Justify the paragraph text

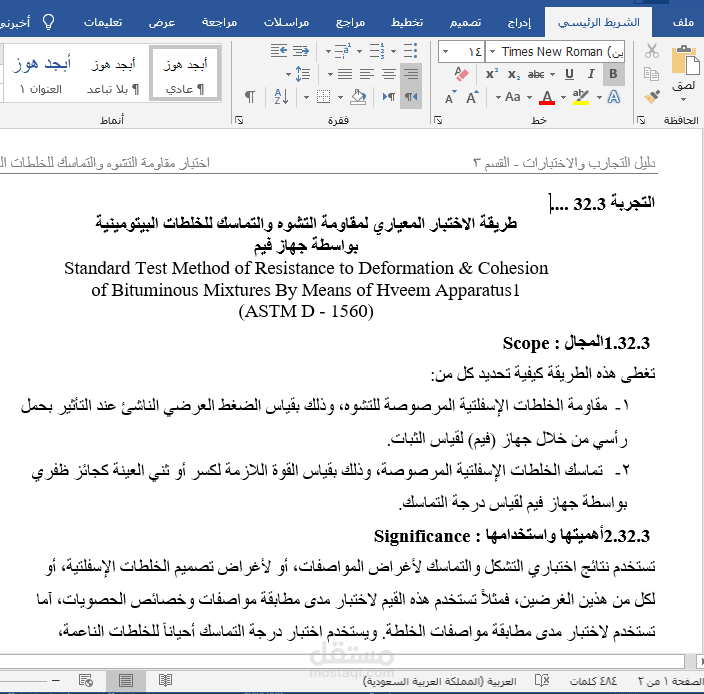pyautogui.click(x=345, y=74)
